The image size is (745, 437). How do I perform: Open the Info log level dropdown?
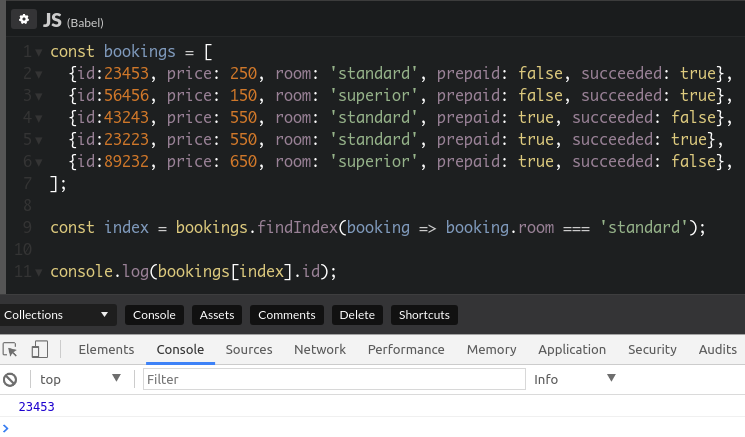tap(575, 379)
